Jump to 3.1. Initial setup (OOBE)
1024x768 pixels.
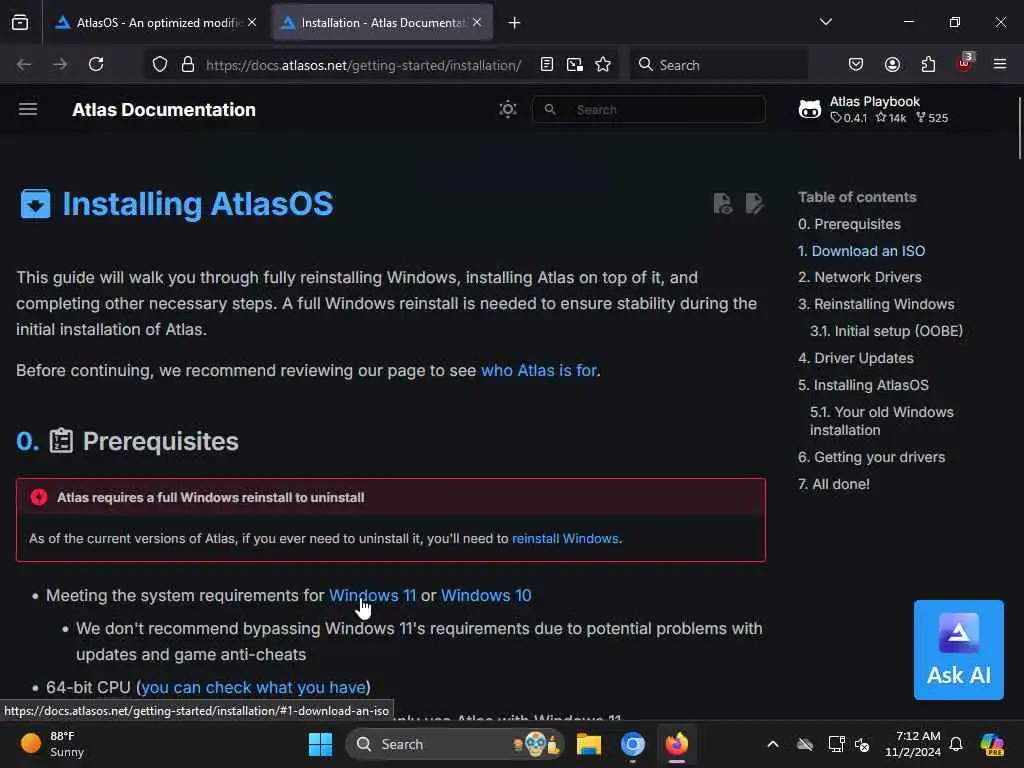[x=886, y=331]
